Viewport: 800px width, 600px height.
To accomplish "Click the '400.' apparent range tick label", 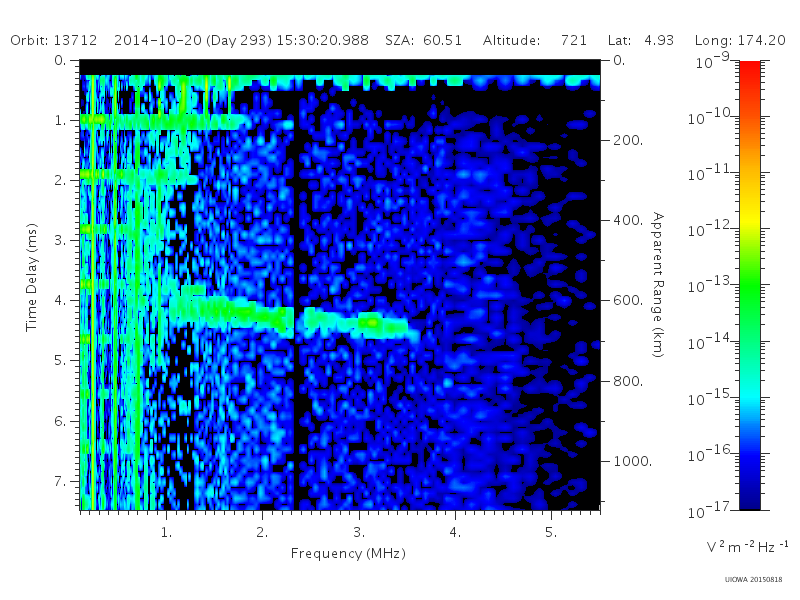I will (x=628, y=220).
